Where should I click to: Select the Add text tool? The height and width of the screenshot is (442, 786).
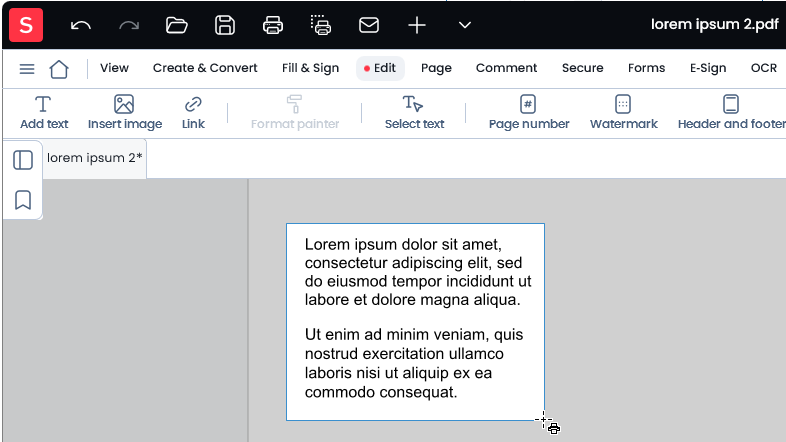44,112
